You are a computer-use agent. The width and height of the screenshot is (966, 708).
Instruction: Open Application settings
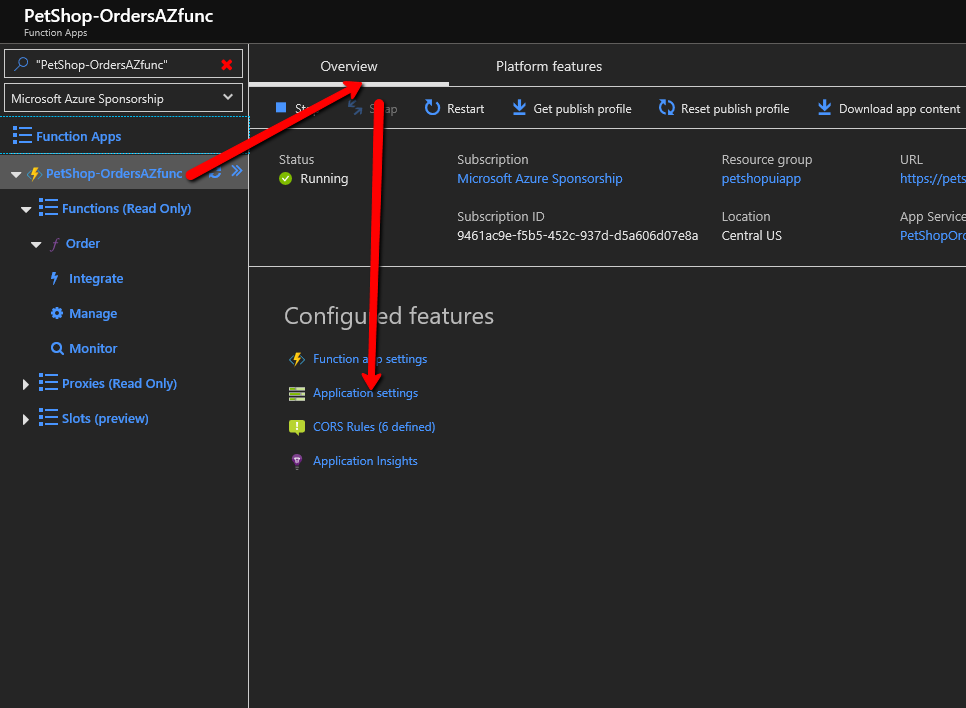tap(365, 393)
